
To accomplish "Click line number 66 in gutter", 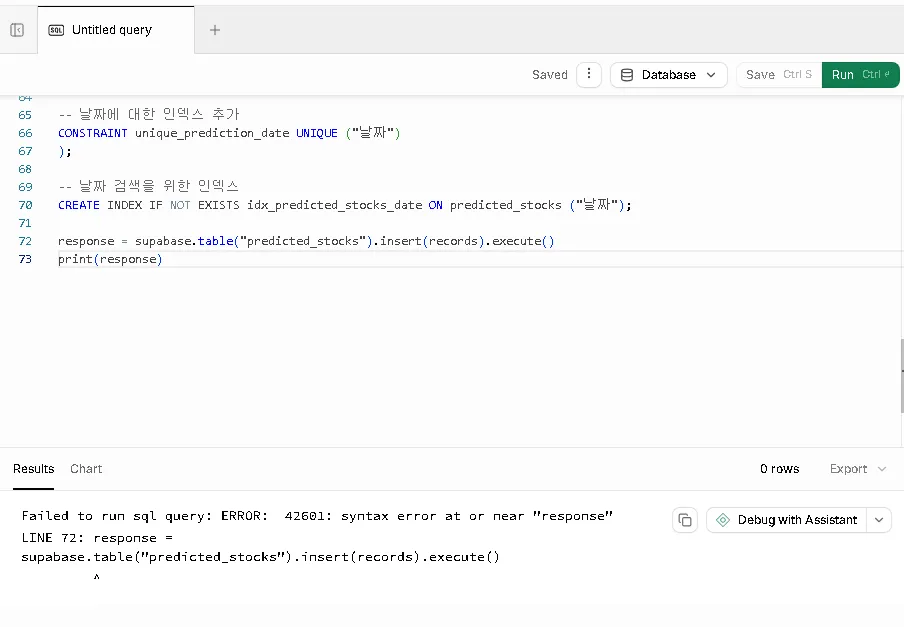I will (25, 133).
